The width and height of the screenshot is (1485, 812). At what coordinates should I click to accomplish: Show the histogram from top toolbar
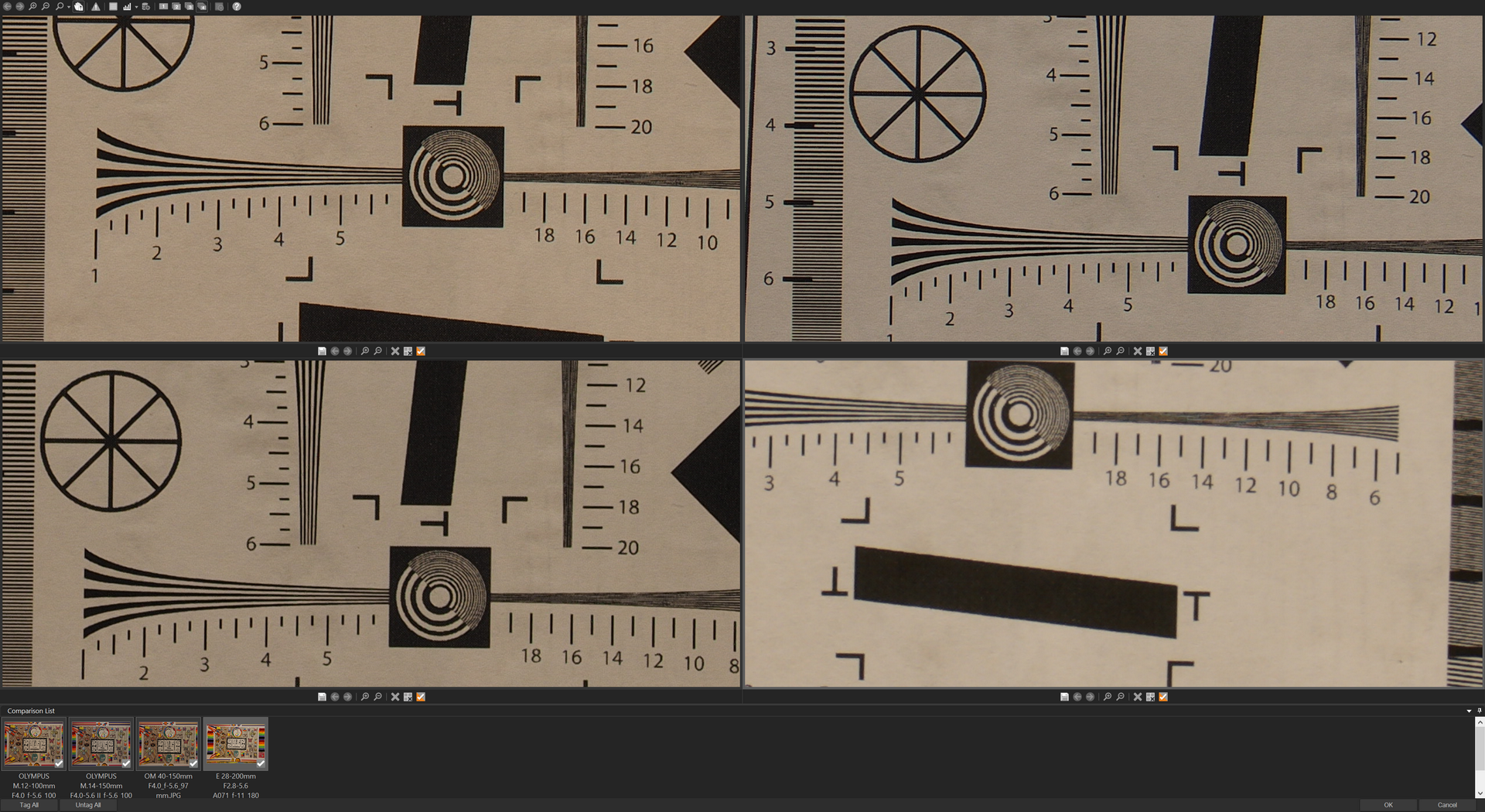pyautogui.click(x=127, y=6)
